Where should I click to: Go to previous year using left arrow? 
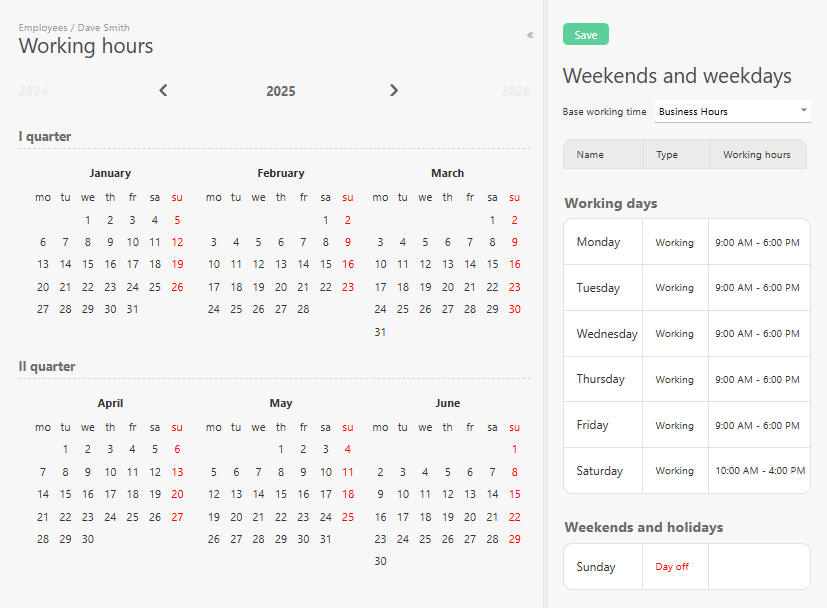tap(164, 91)
